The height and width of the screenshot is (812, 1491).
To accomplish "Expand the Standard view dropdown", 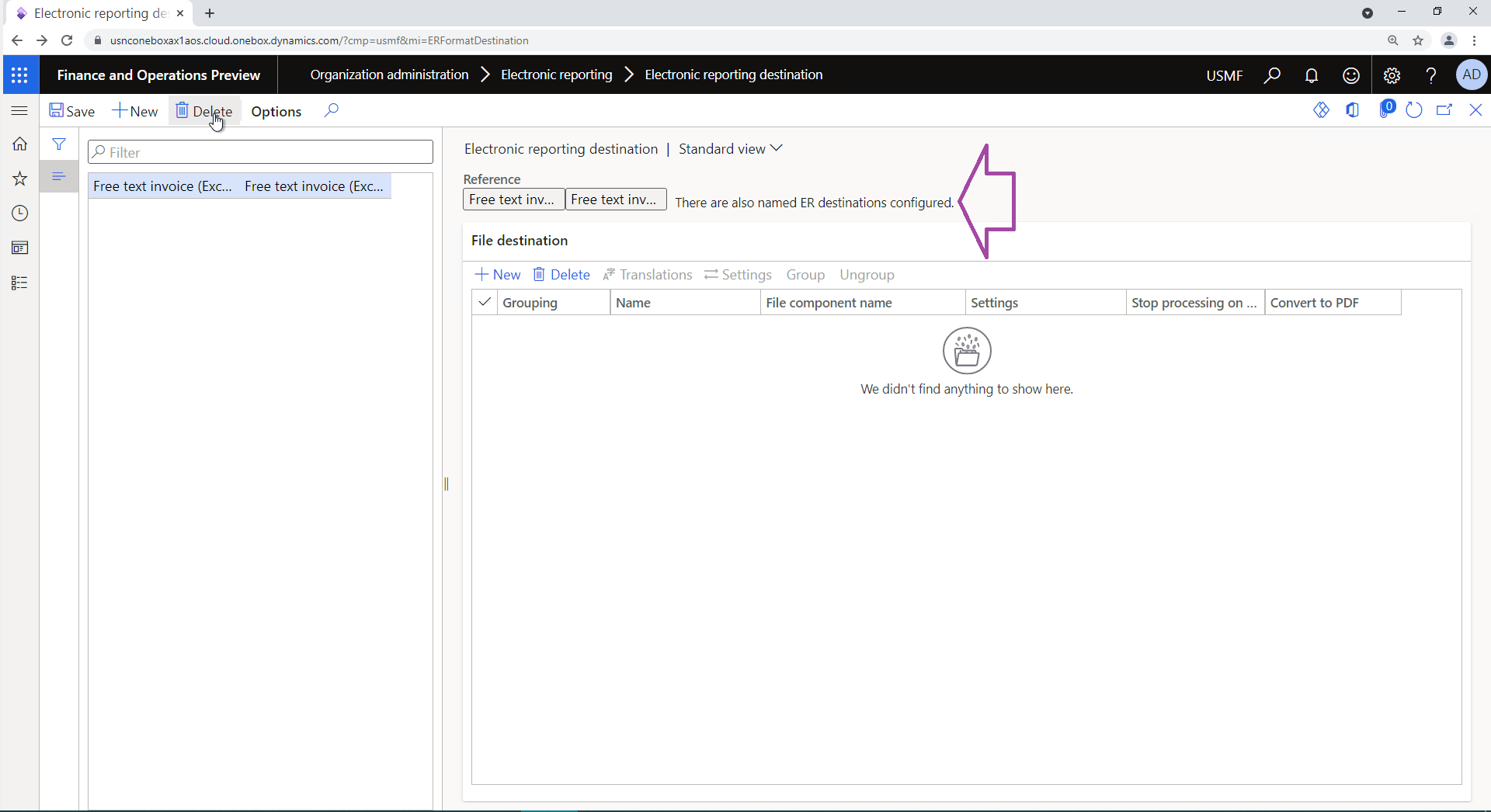I will coord(731,148).
